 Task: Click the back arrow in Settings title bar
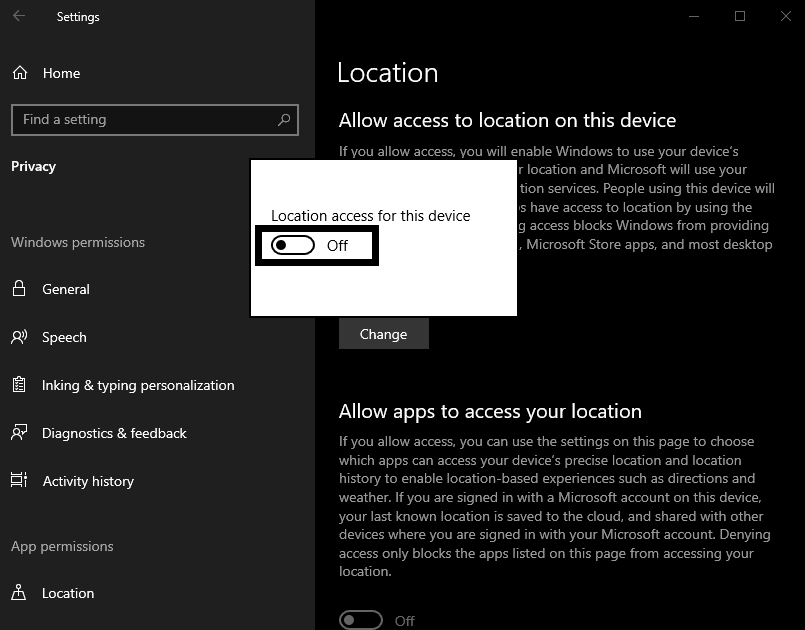[20, 16]
